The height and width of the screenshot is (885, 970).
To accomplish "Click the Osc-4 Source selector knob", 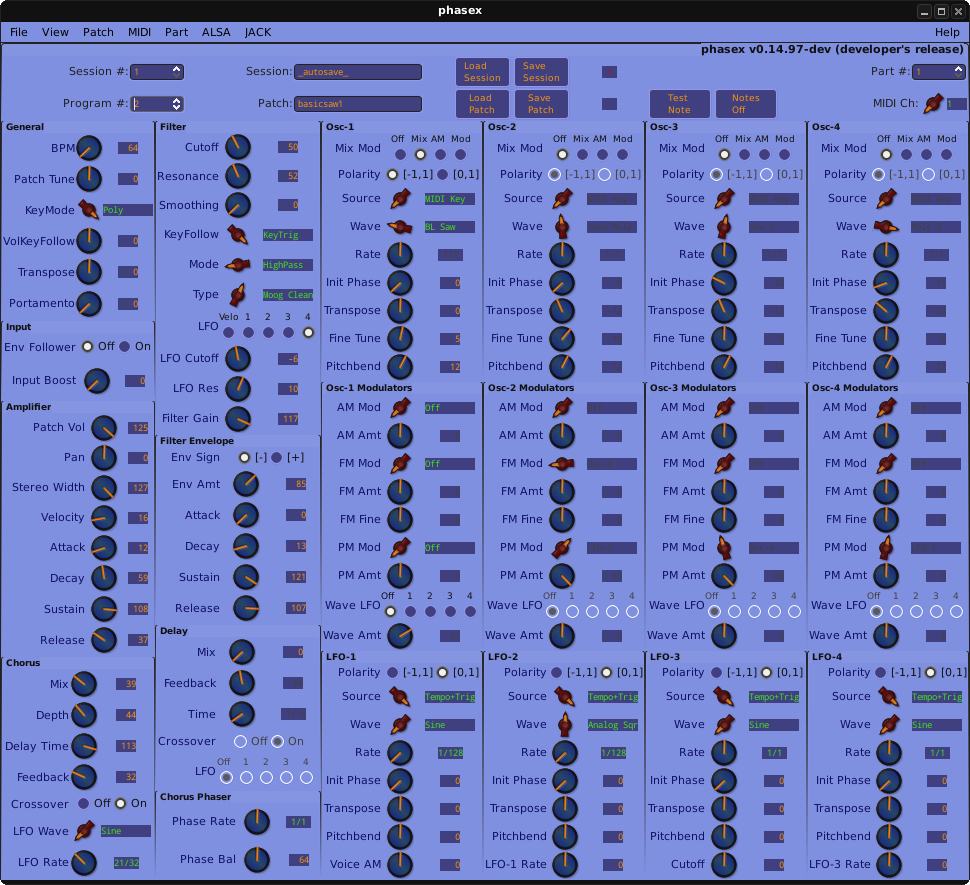I will click(x=886, y=199).
